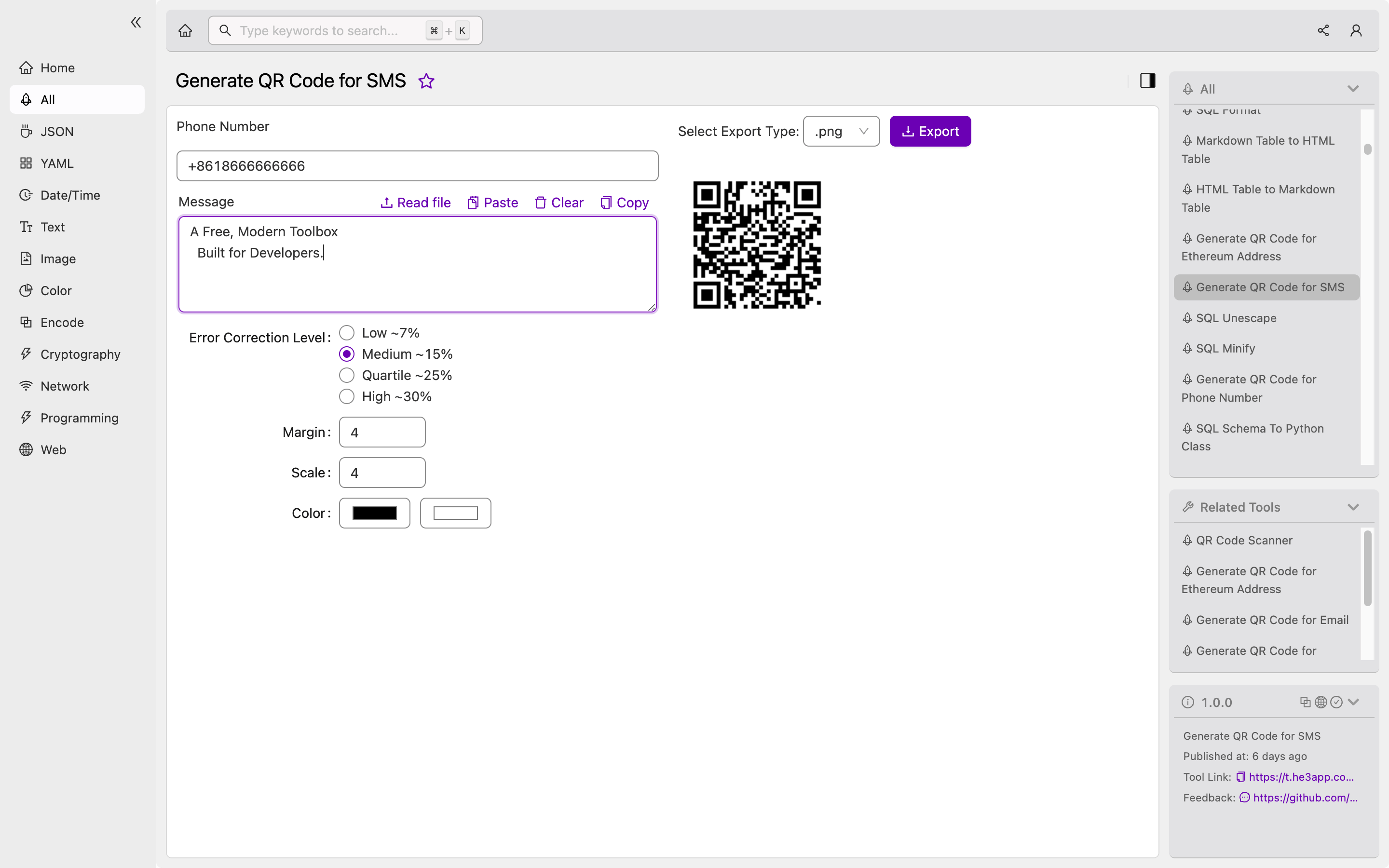Open the Encode category
Image resolution: width=1389 pixels, height=868 pixels.
pos(77,323)
